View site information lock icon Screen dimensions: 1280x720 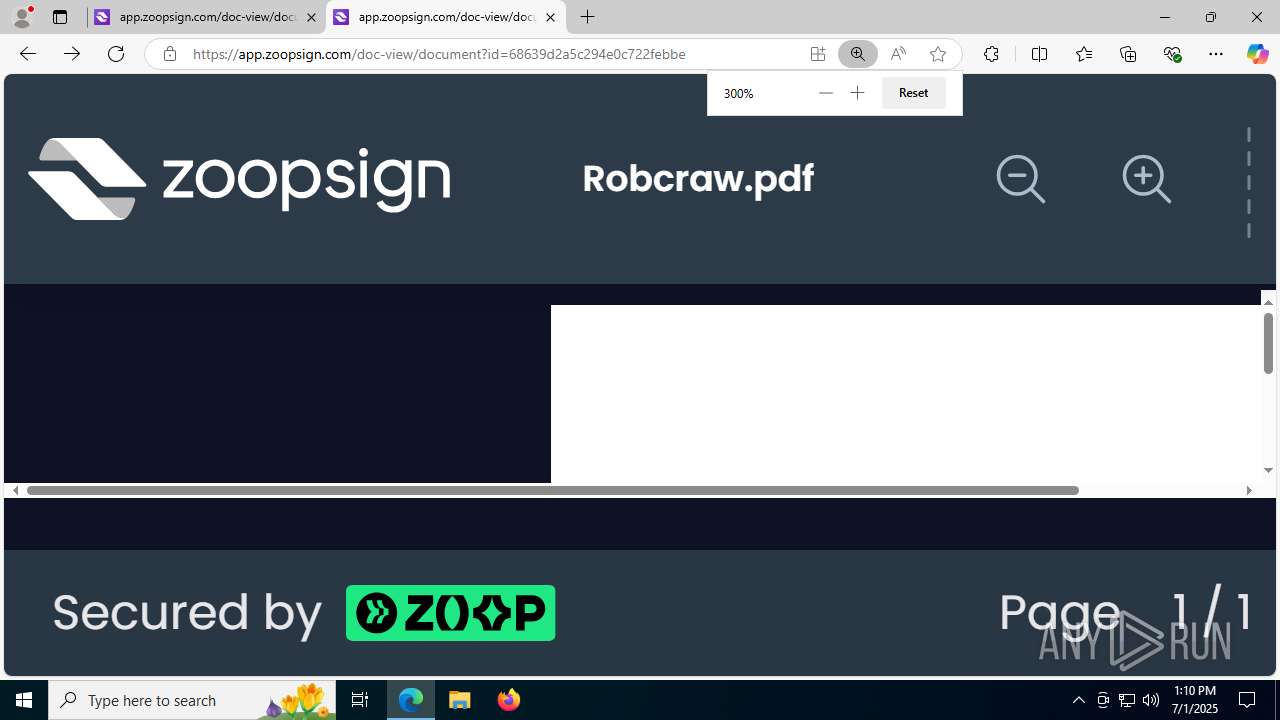tap(170, 54)
